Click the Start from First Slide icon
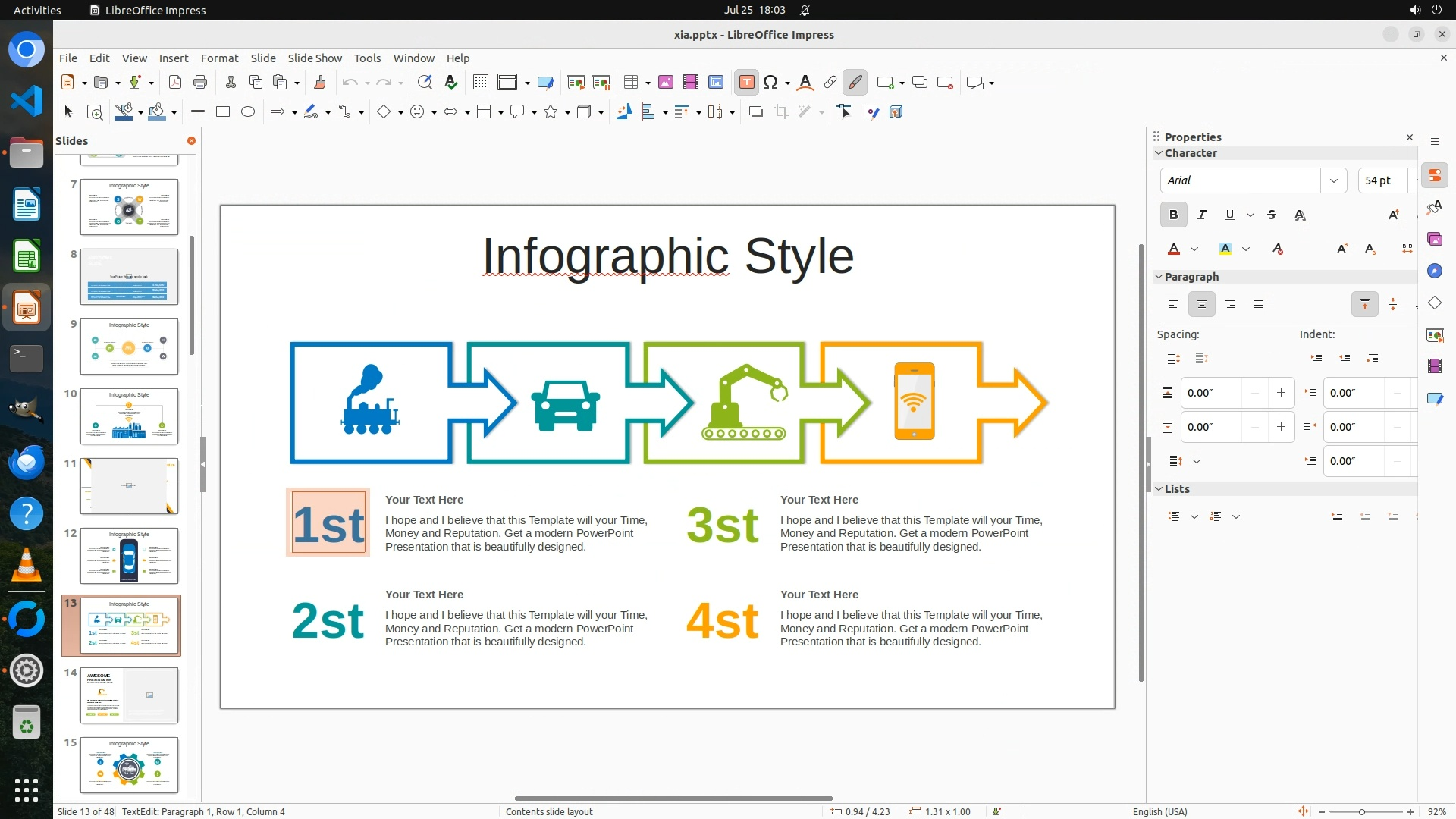The height and width of the screenshot is (819, 1456). coord(576,83)
